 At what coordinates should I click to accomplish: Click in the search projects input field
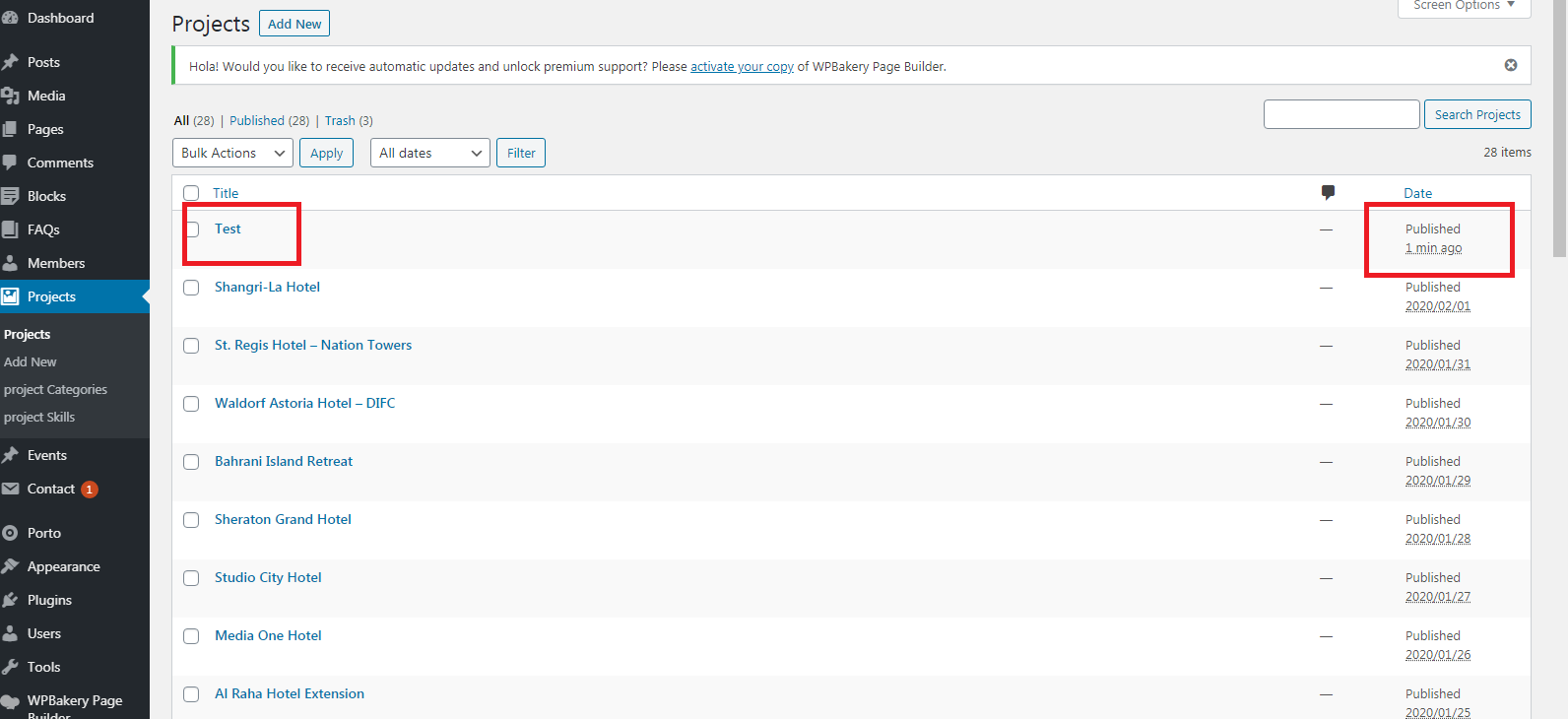pyautogui.click(x=1341, y=114)
